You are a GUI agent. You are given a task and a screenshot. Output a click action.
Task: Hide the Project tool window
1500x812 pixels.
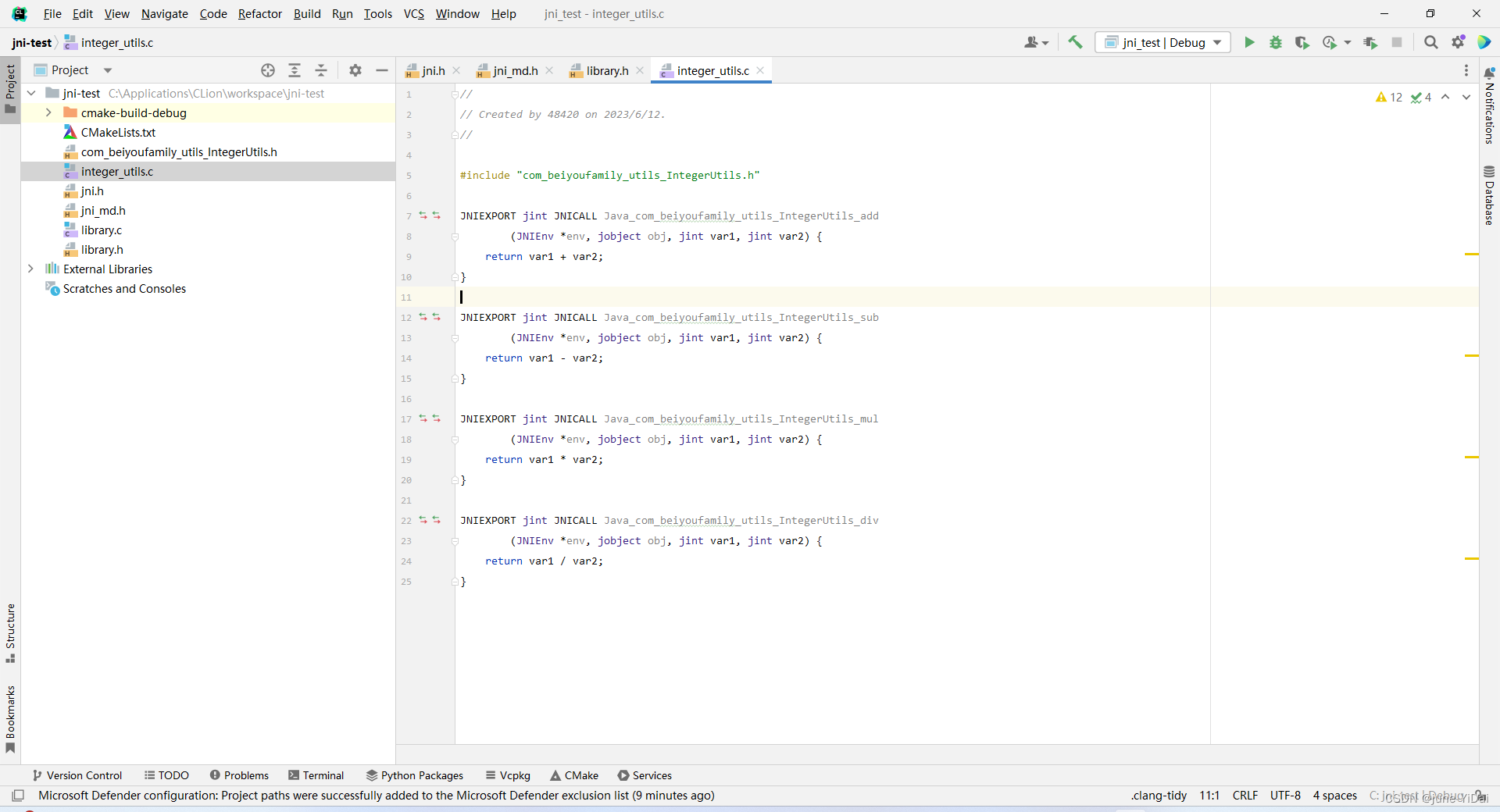coord(382,70)
